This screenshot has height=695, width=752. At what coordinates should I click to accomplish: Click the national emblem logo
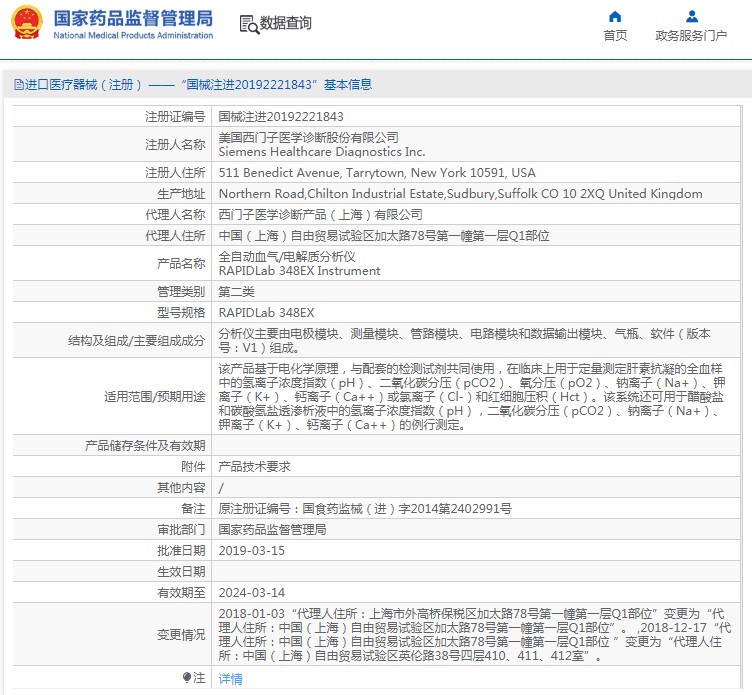[x=26, y=22]
